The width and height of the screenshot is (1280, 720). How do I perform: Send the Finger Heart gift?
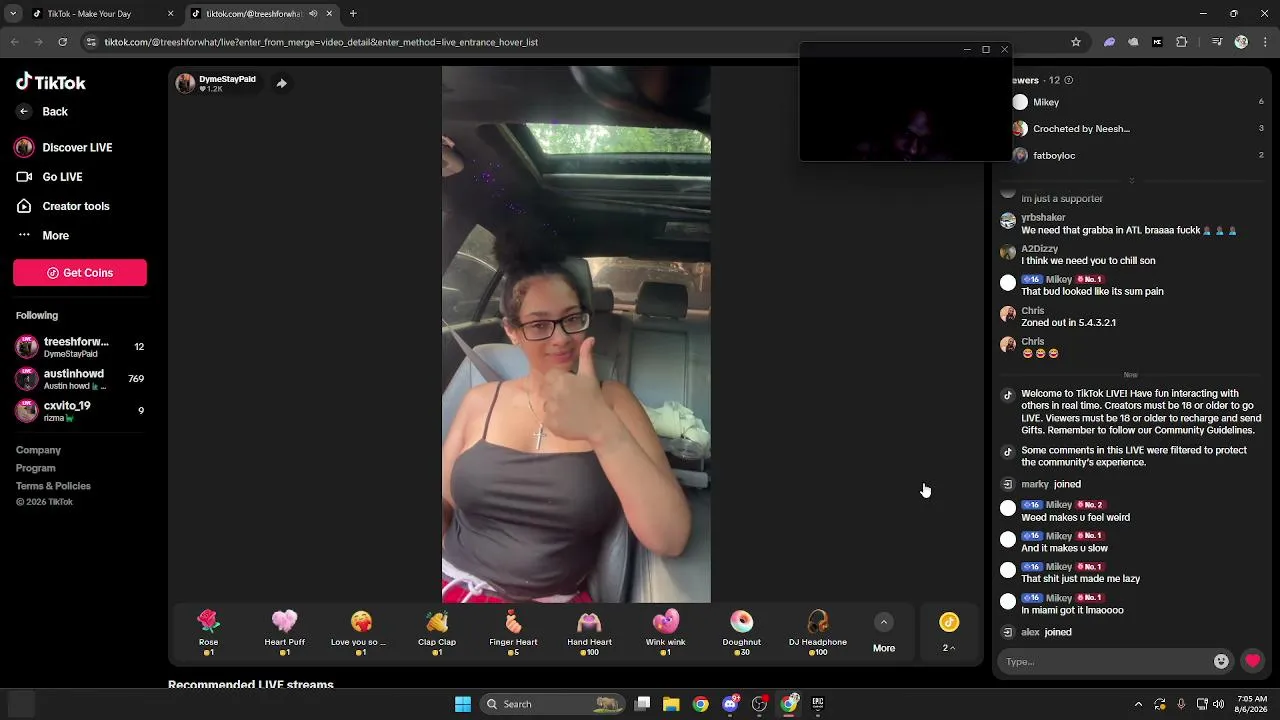(x=513, y=633)
